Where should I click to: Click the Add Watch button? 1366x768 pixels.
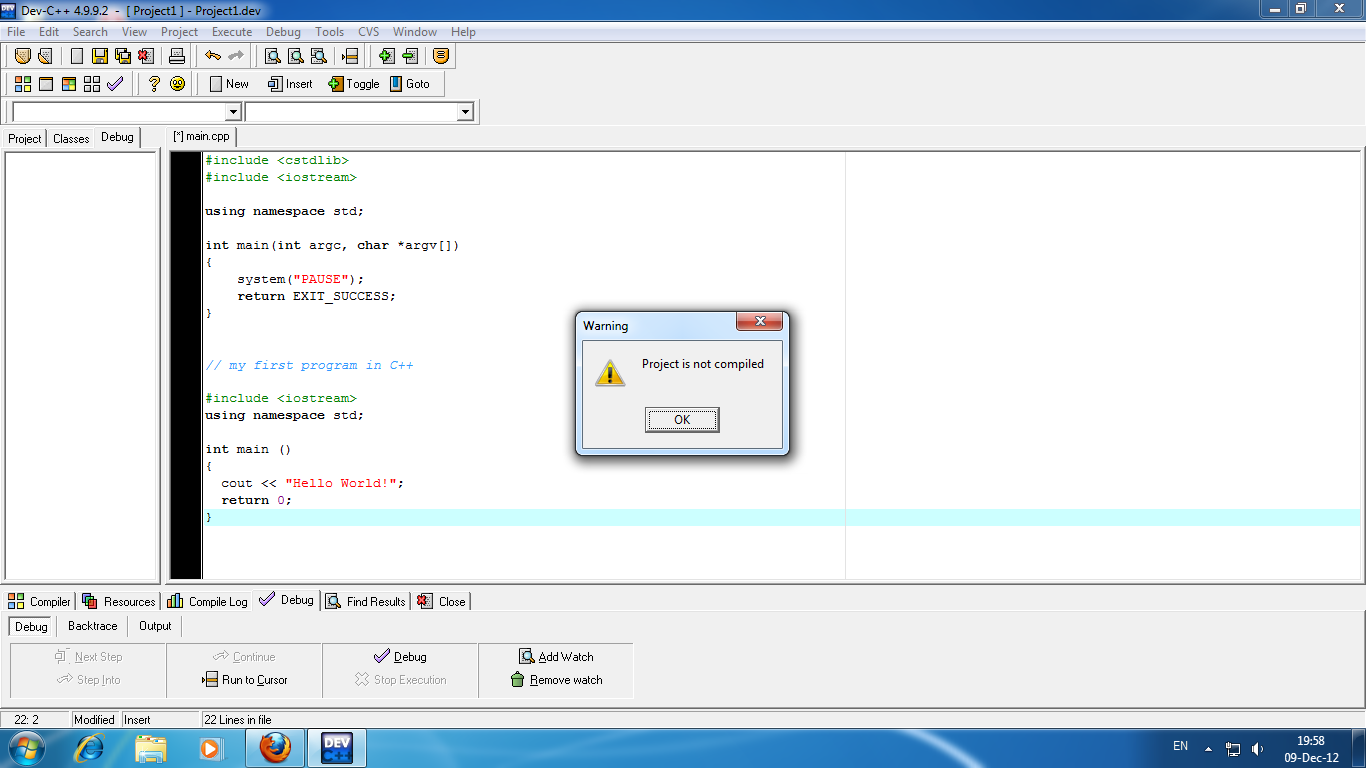[x=556, y=657]
